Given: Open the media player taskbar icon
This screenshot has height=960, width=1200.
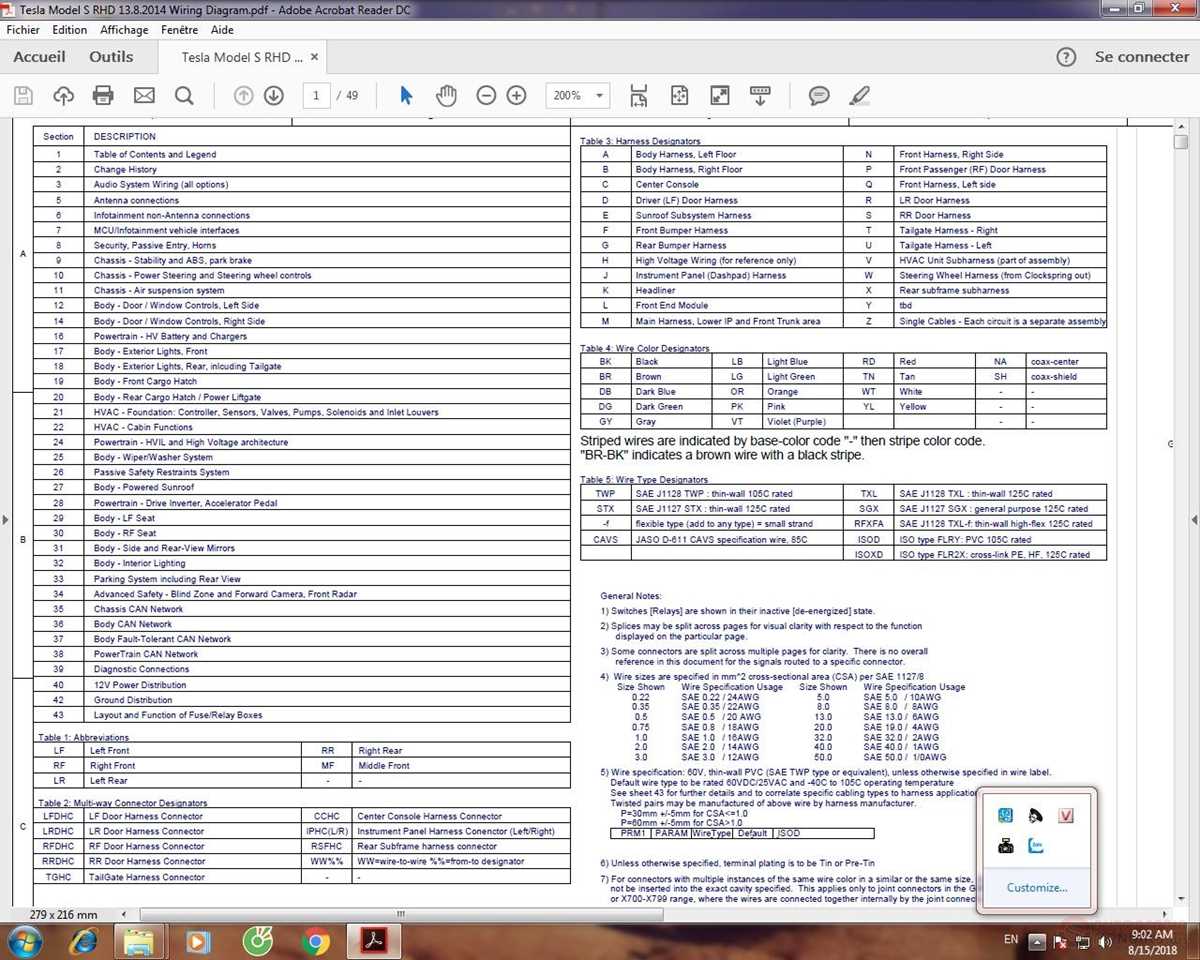Looking at the screenshot, I should coord(198,941).
